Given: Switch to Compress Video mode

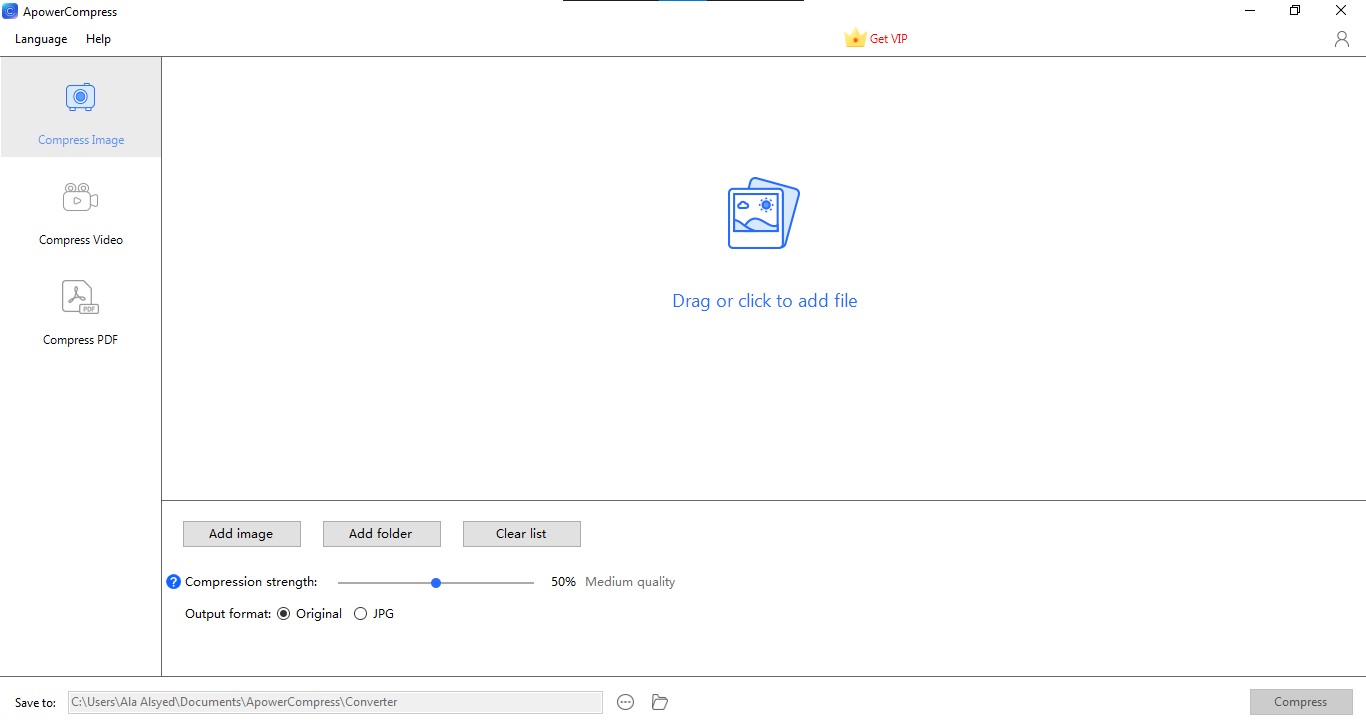Looking at the screenshot, I should pos(81,213).
